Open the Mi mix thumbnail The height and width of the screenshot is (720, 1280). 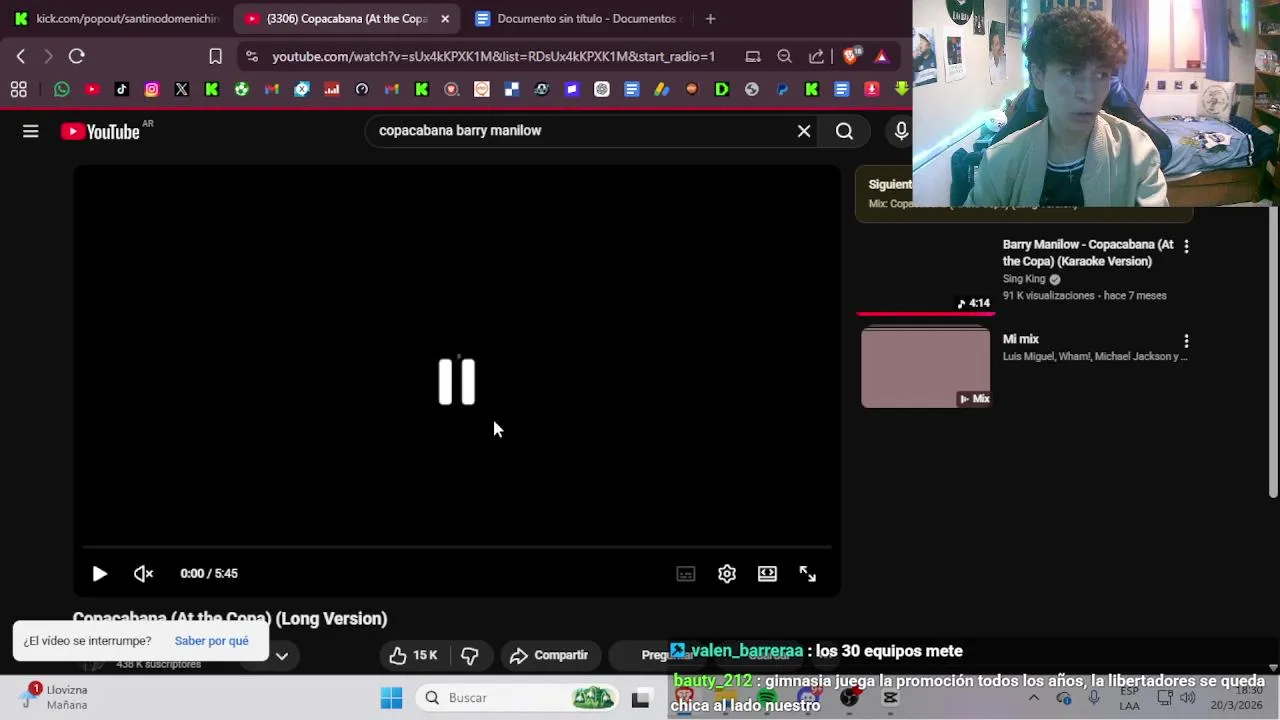925,367
